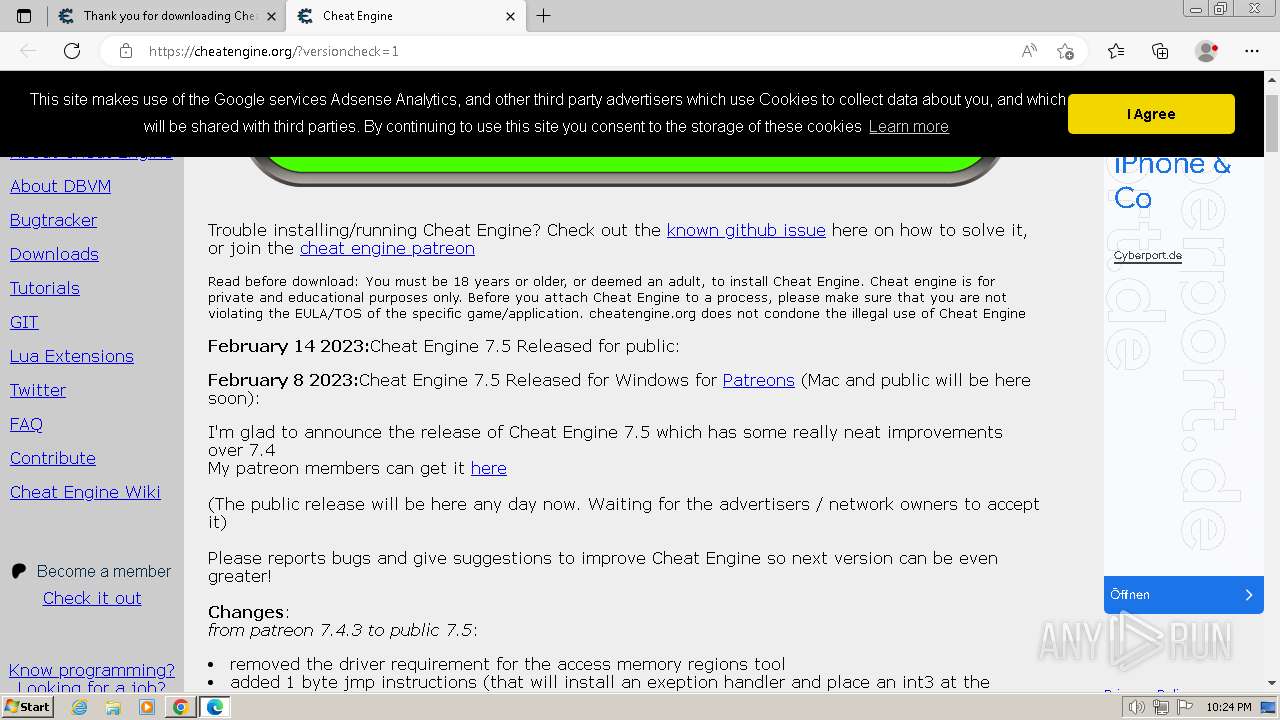
Task: Click the 'February 14 2023:' heading
Action: point(289,346)
